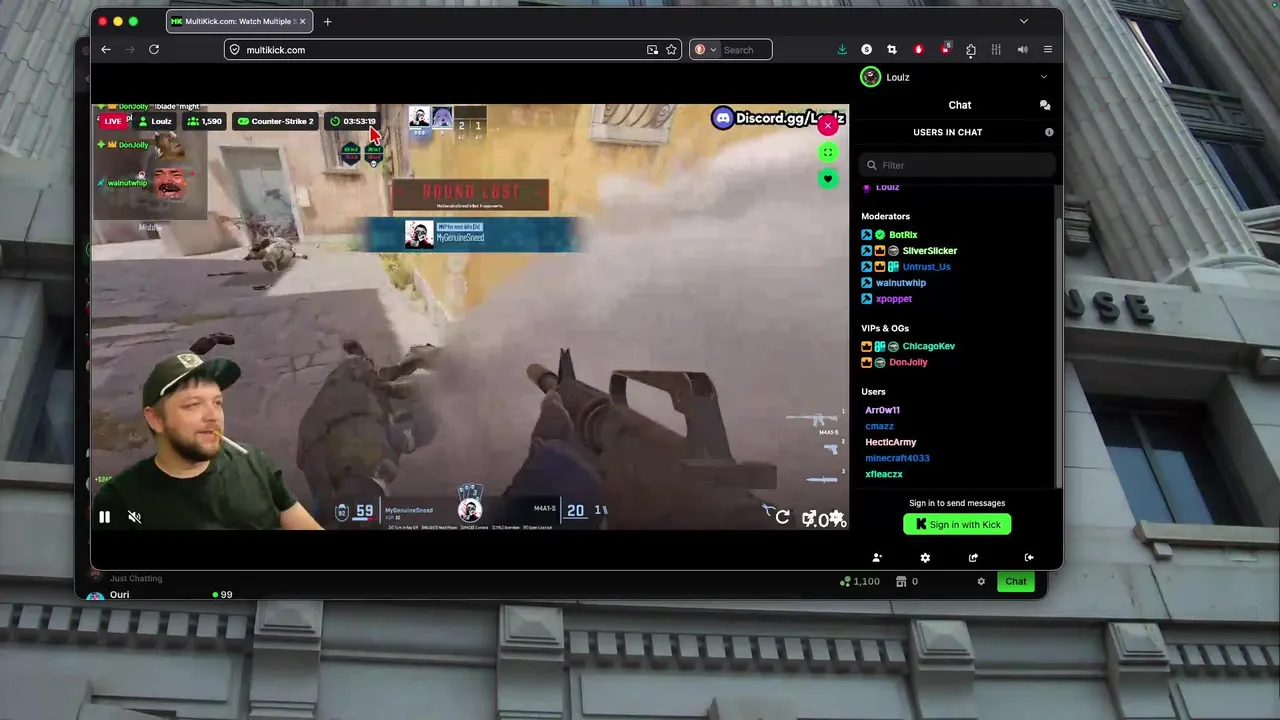1280x720 pixels.
Task: Click the equalizer sliders extension icon
Action: point(996,49)
